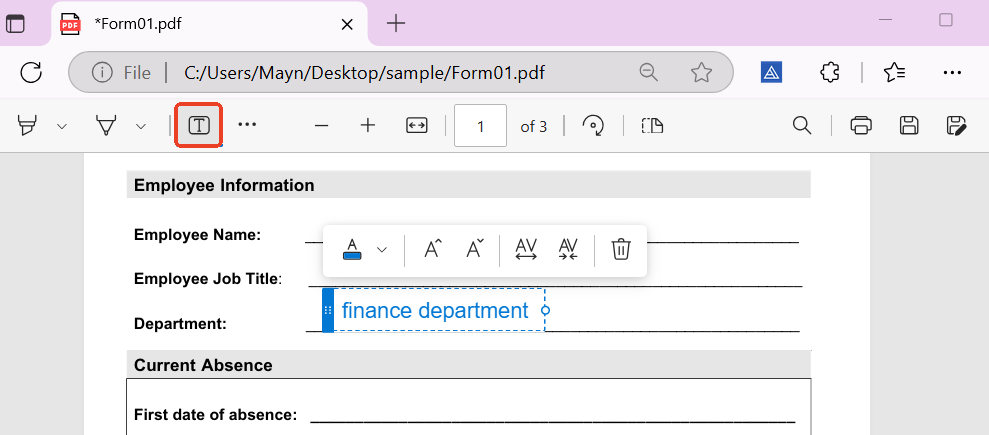Click the Highlight pen tool
The height and width of the screenshot is (435, 989).
[27, 125]
